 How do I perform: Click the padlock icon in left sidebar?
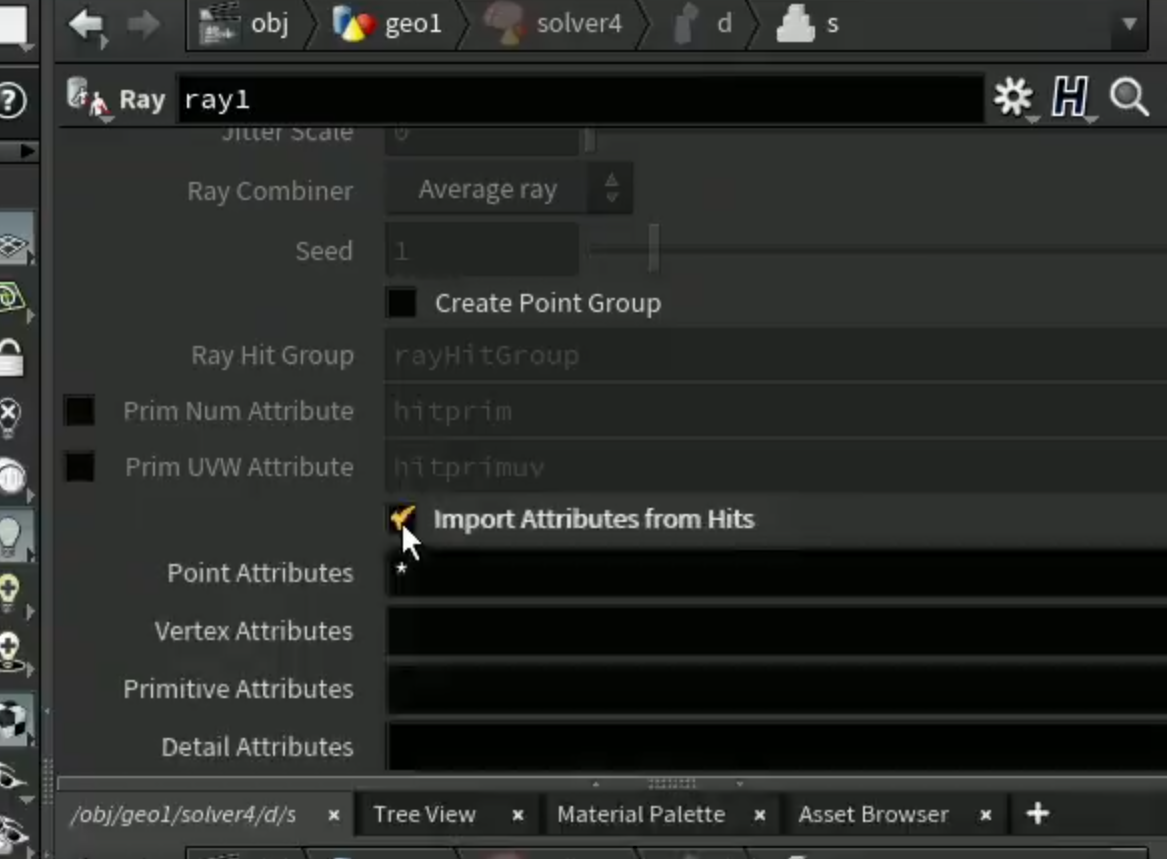(x=10, y=357)
